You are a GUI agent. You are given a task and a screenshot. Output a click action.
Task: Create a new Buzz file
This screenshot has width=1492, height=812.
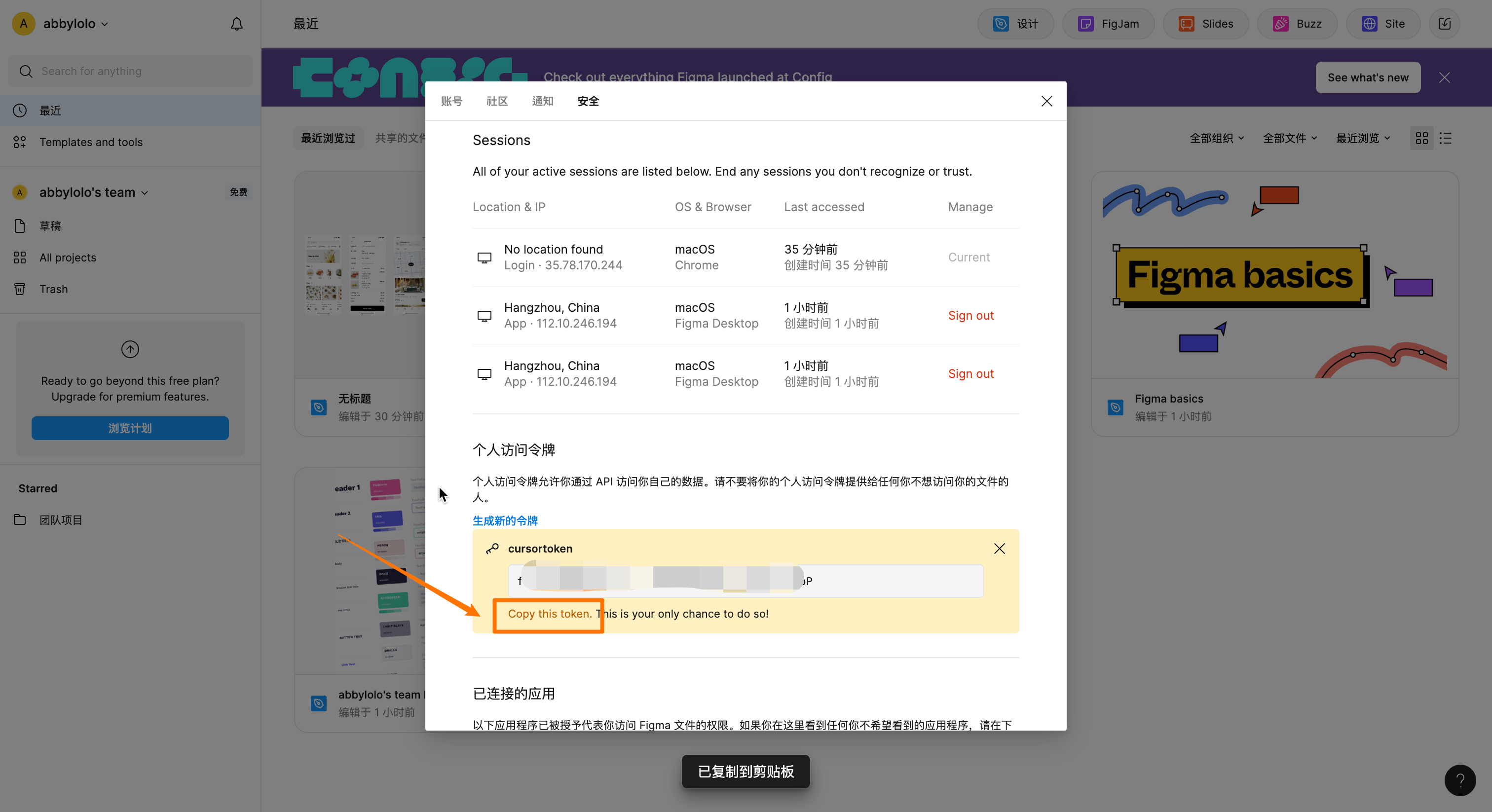click(1297, 24)
